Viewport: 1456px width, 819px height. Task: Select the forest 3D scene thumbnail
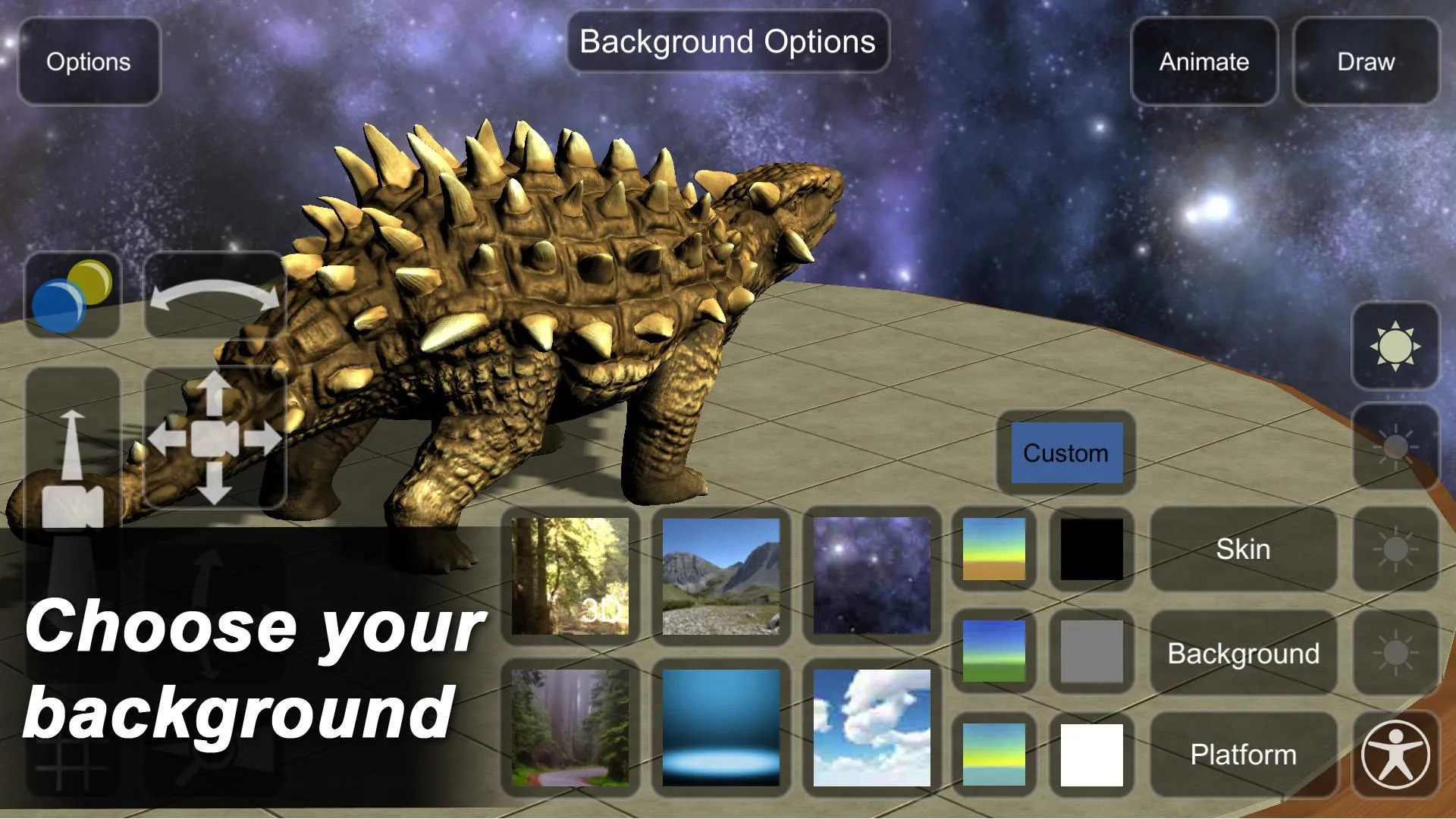pyautogui.click(x=568, y=574)
